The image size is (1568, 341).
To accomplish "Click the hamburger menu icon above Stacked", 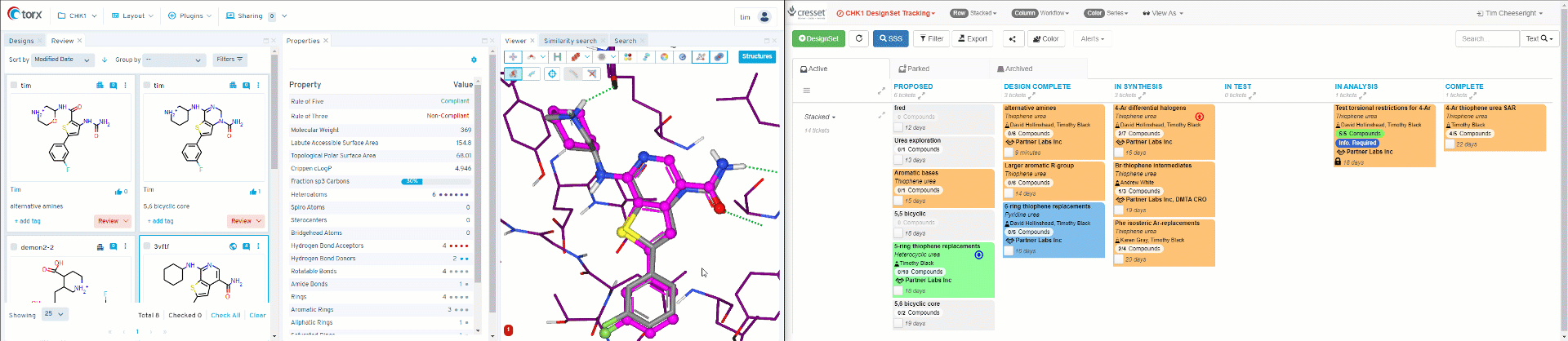I will [x=806, y=91].
